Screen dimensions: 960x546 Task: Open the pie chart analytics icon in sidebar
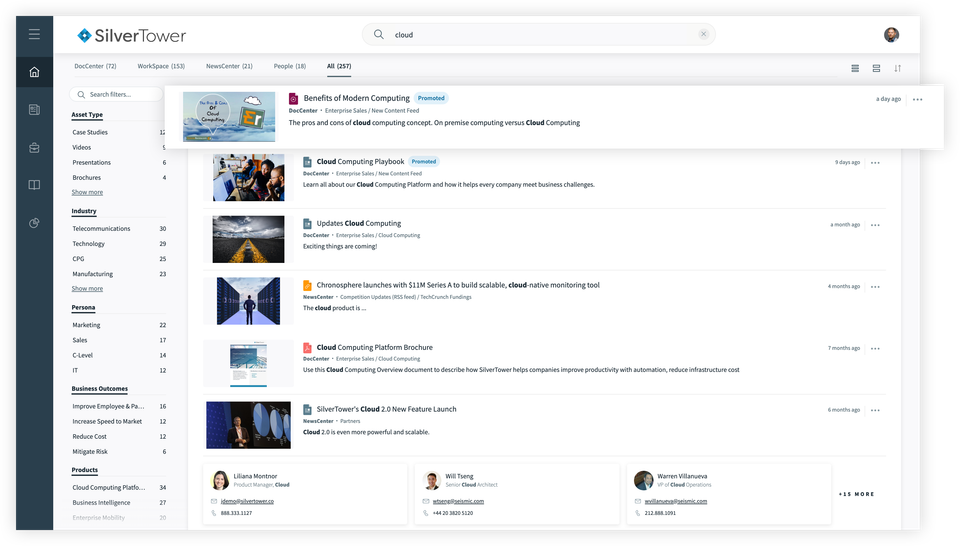point(34,223)
